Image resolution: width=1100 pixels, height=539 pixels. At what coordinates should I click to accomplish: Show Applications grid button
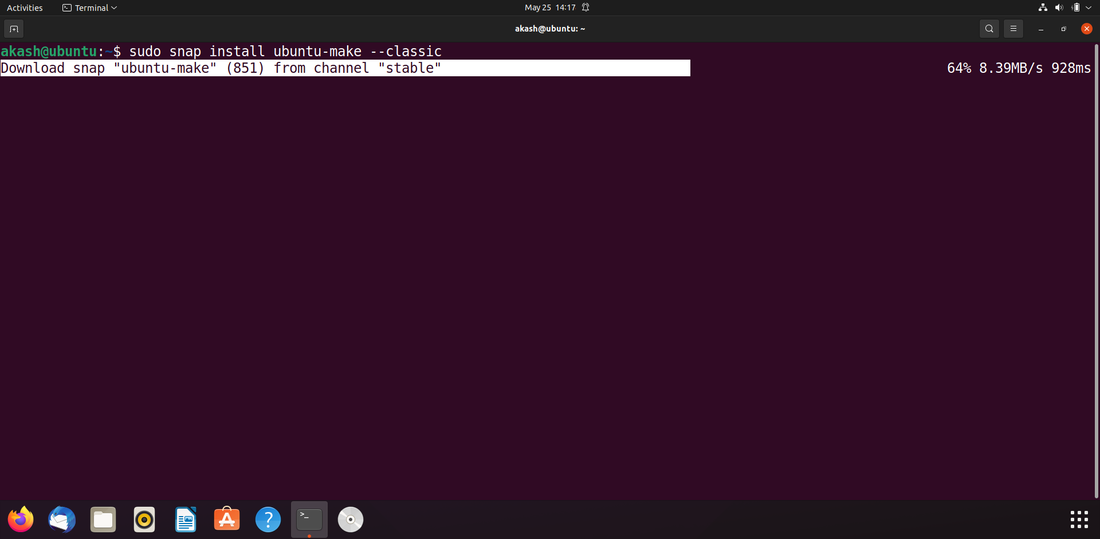[x=1079, y=519]
